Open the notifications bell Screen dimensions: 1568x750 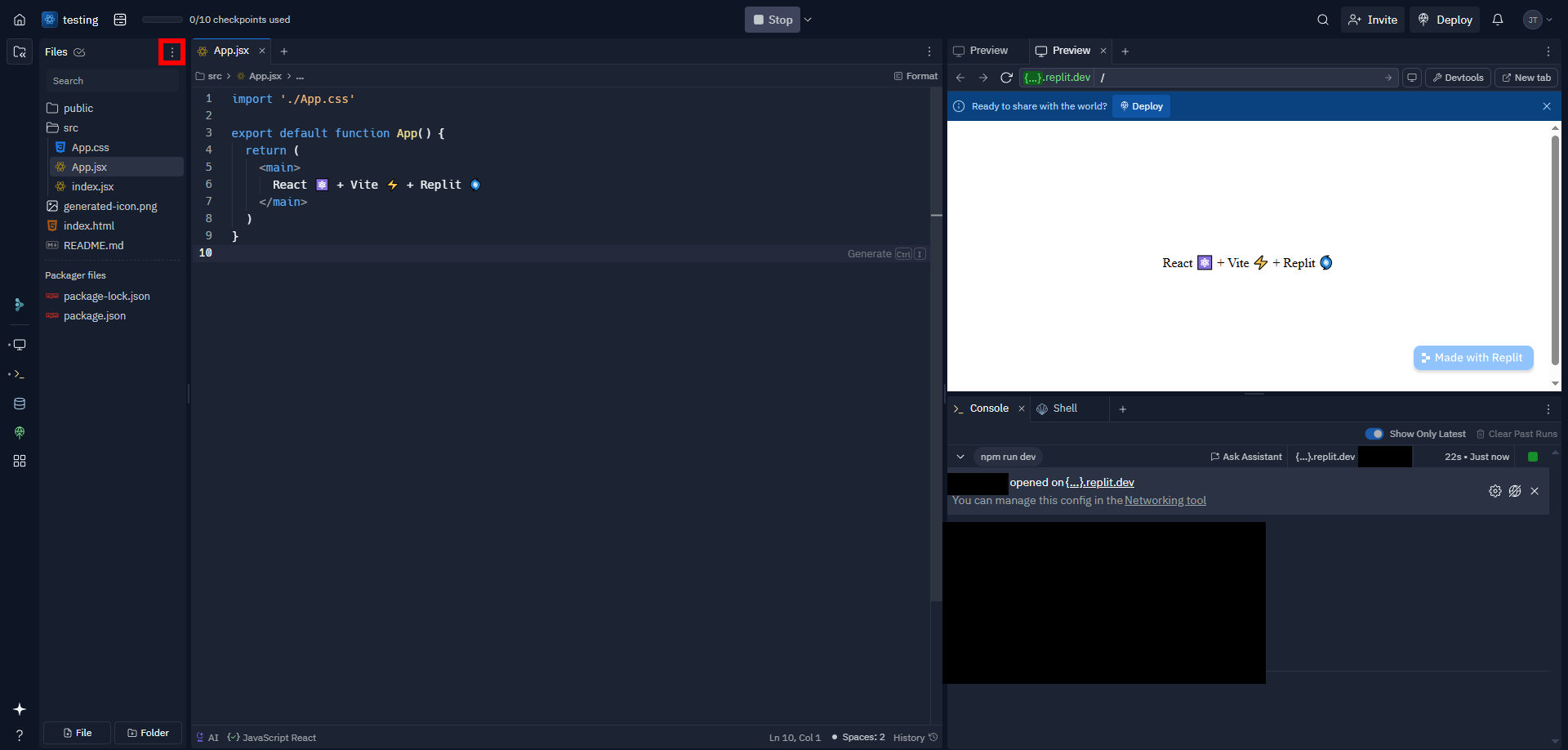click(1498, 20)
